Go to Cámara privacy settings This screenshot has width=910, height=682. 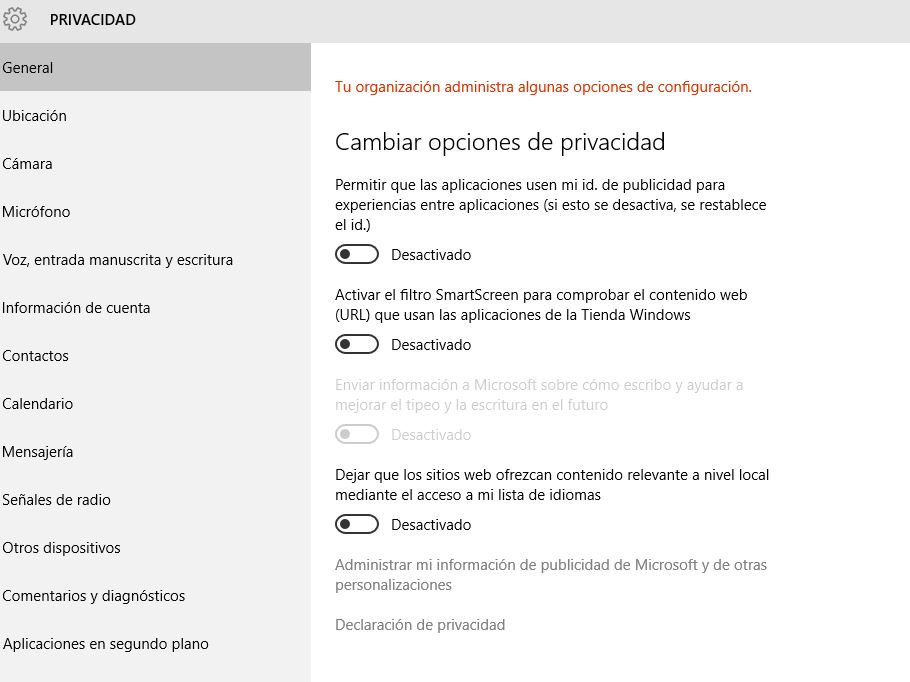pos(28,164)
